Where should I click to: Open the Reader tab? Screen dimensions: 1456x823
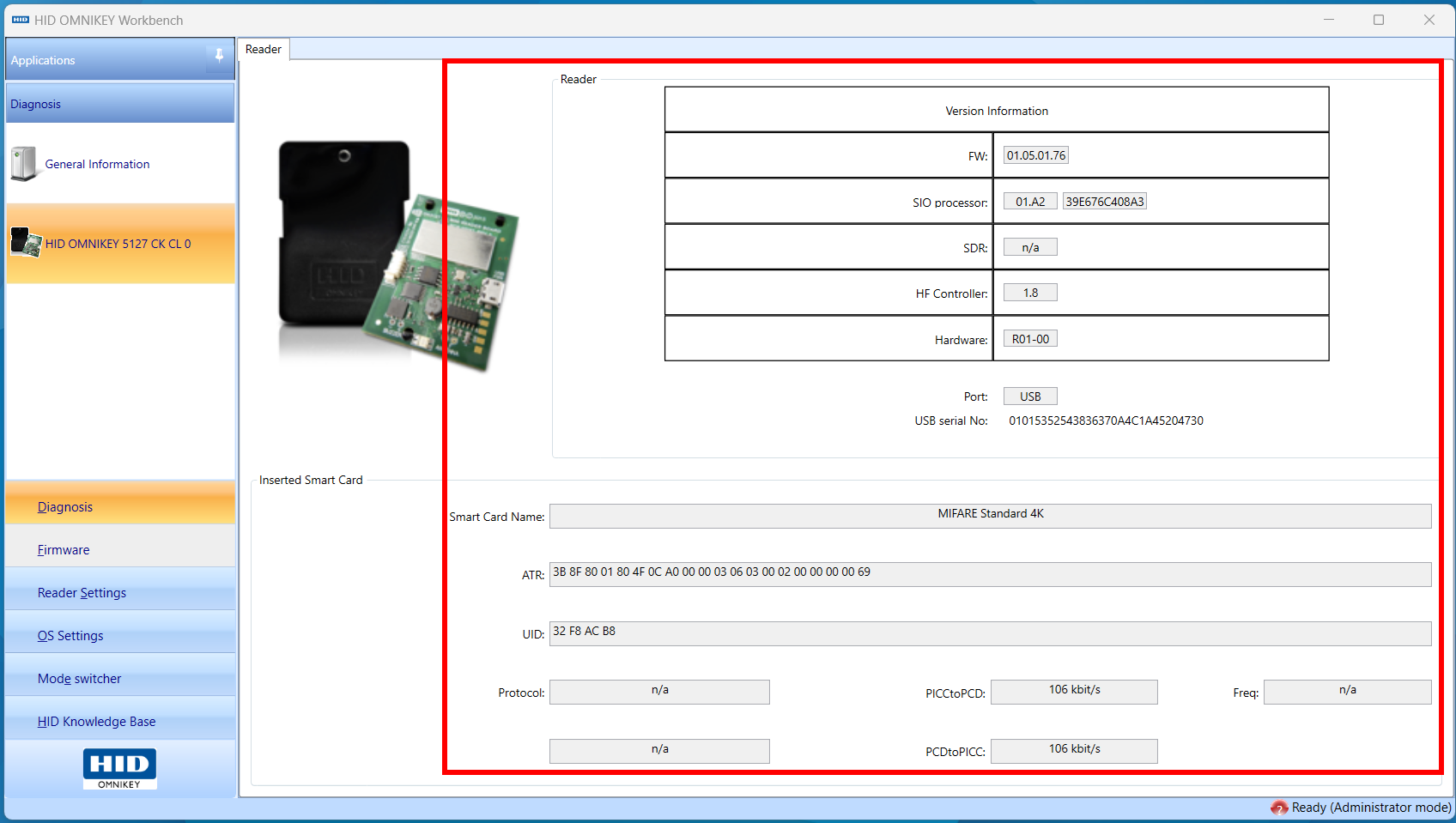point(264,49)
